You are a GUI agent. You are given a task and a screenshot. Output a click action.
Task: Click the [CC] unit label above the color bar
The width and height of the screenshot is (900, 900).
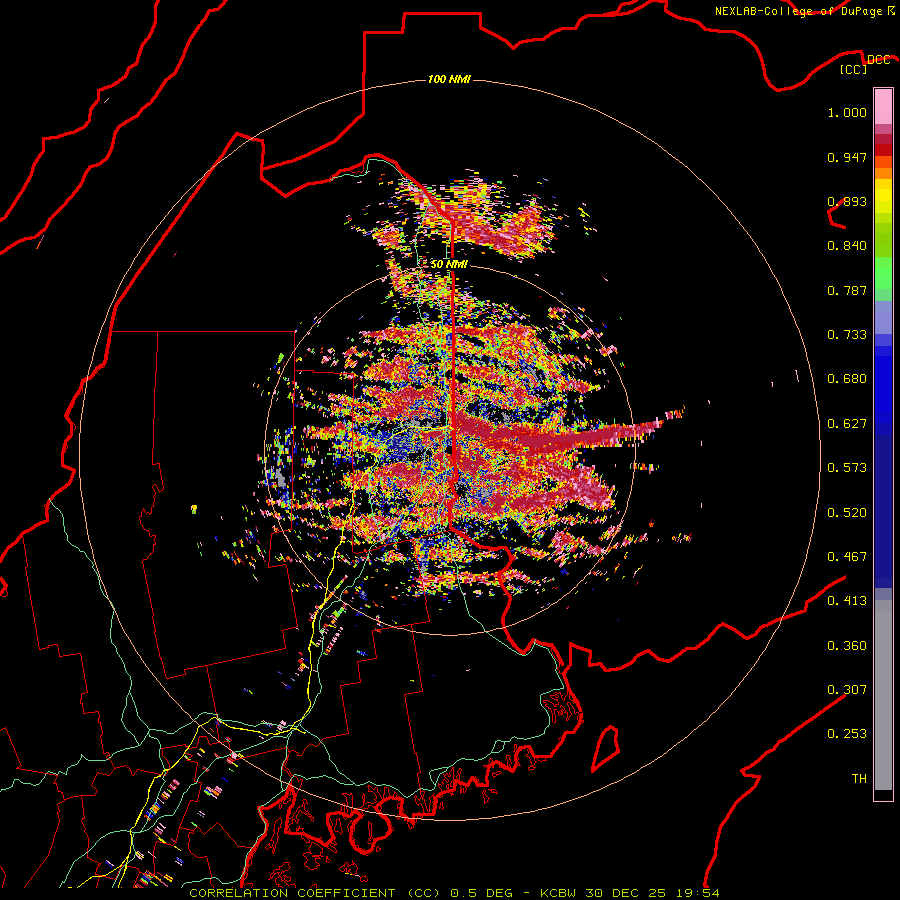(854, 69)
